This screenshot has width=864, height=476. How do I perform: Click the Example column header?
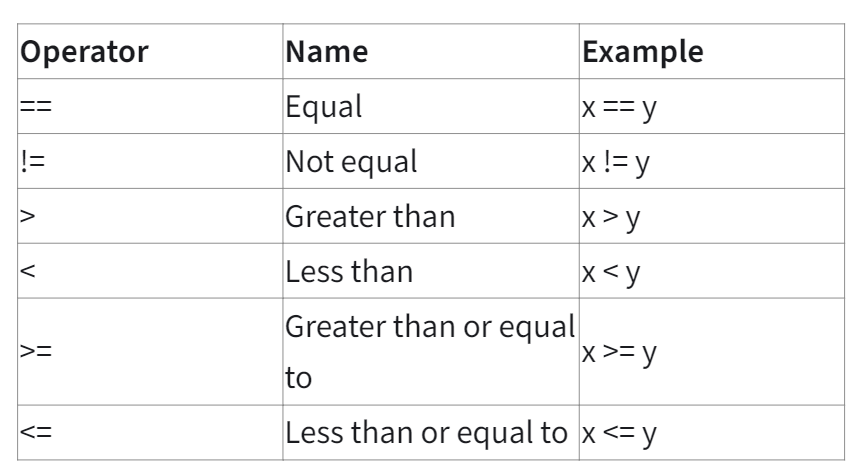pos(642,52)
